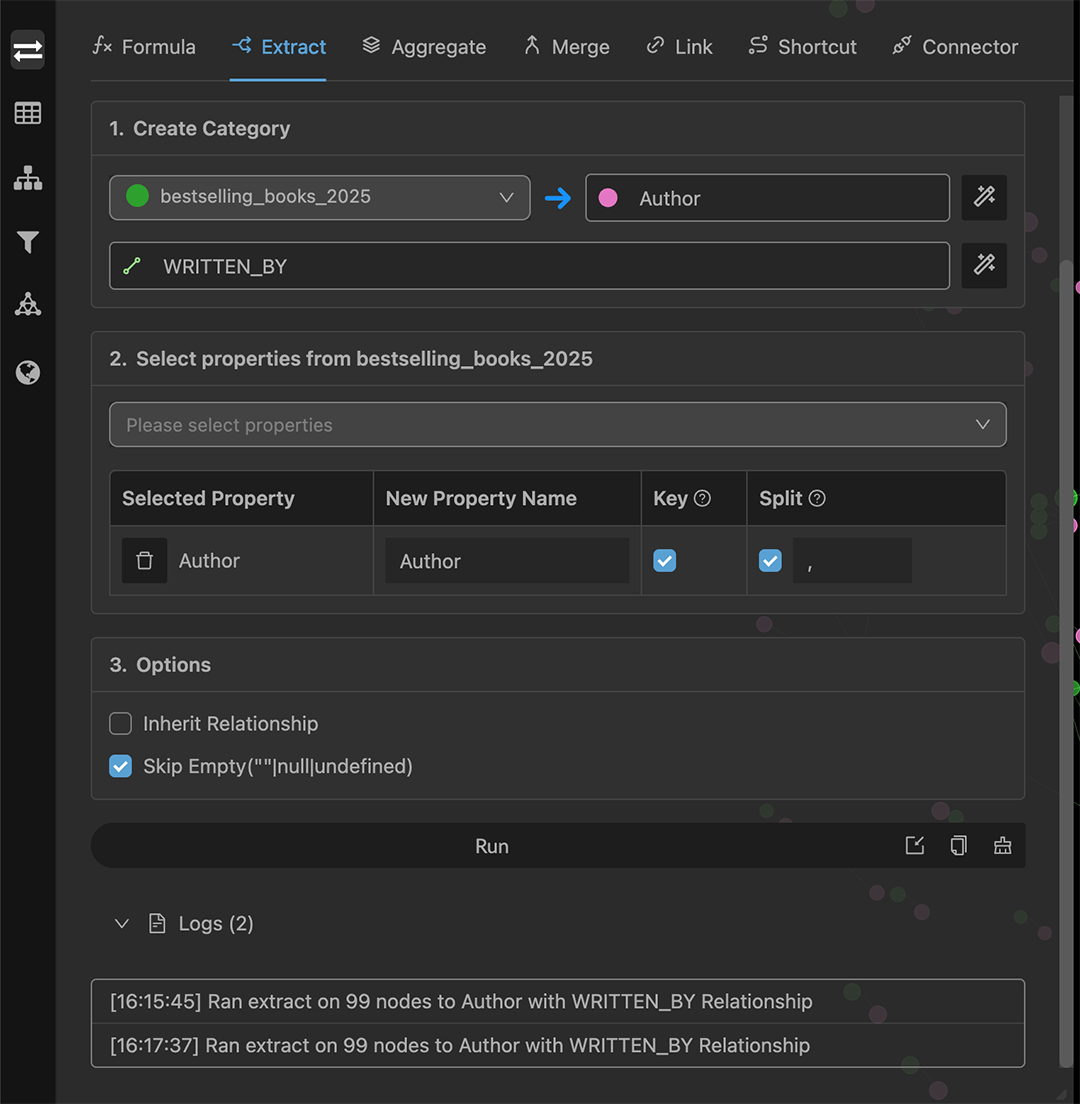Click the magic wand beside the Author category
1080x1104 pixels.
(984, 197)
